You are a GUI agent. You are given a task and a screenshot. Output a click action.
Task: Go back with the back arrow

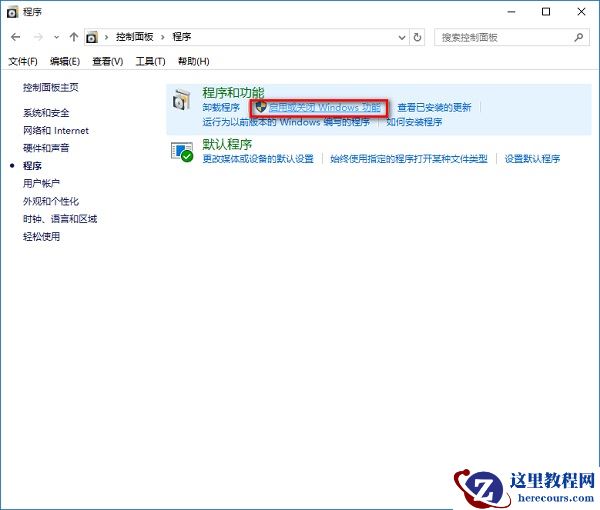[x=16, y=37]
